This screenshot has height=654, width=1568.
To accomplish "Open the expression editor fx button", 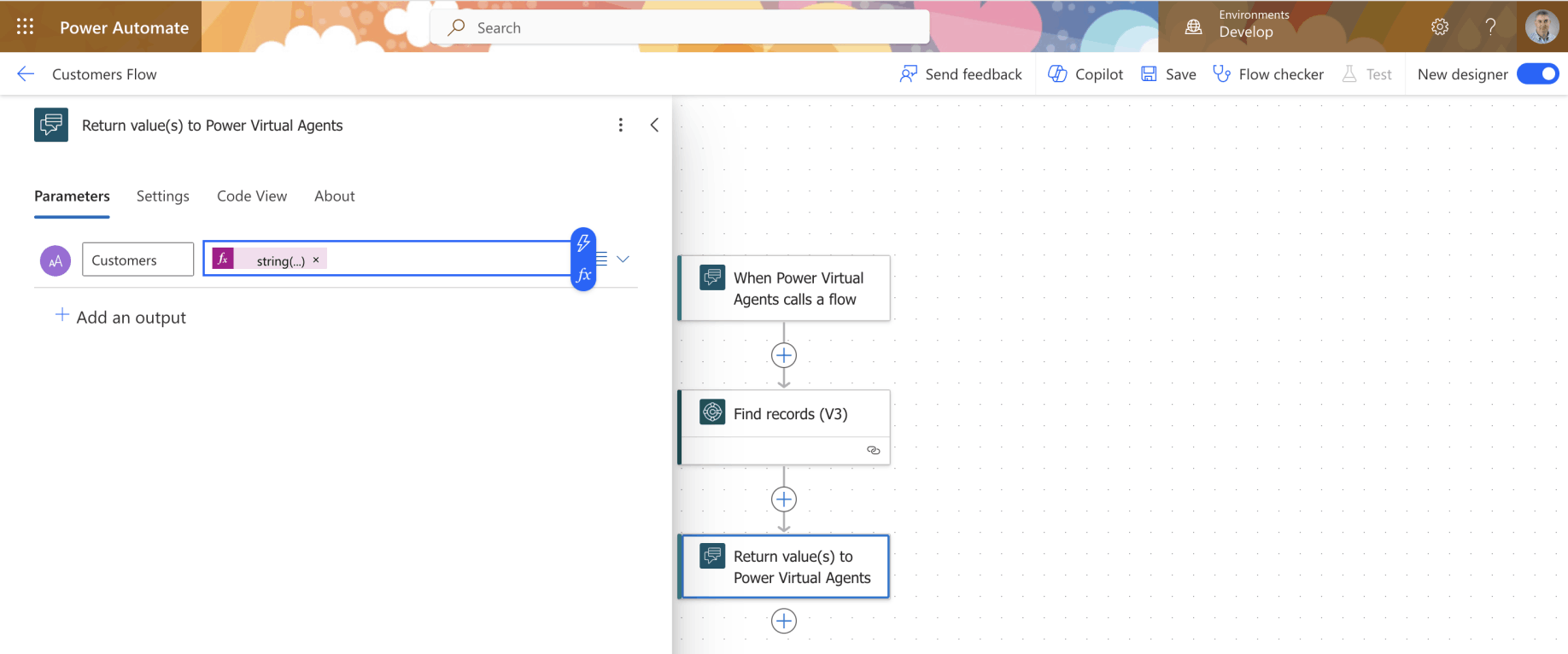I will [583, 275].
